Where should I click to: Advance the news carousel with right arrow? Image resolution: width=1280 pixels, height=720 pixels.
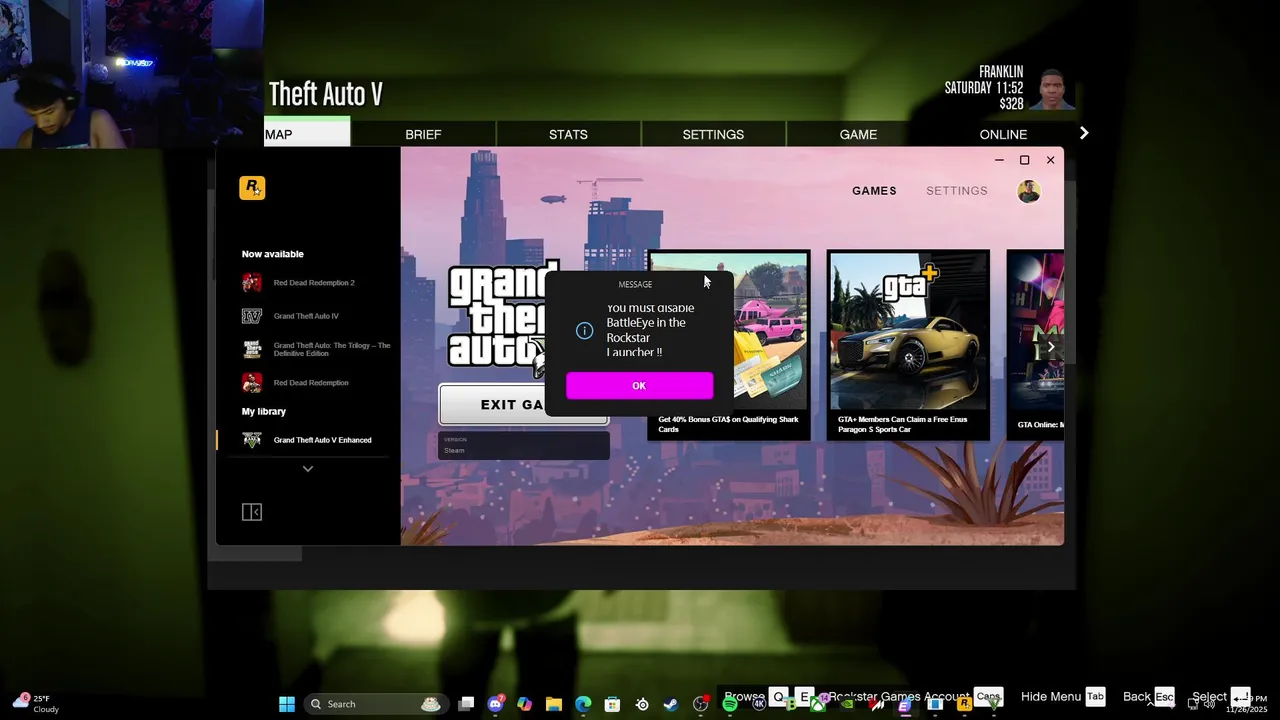pyautogui.click(x=1051, y=347)
